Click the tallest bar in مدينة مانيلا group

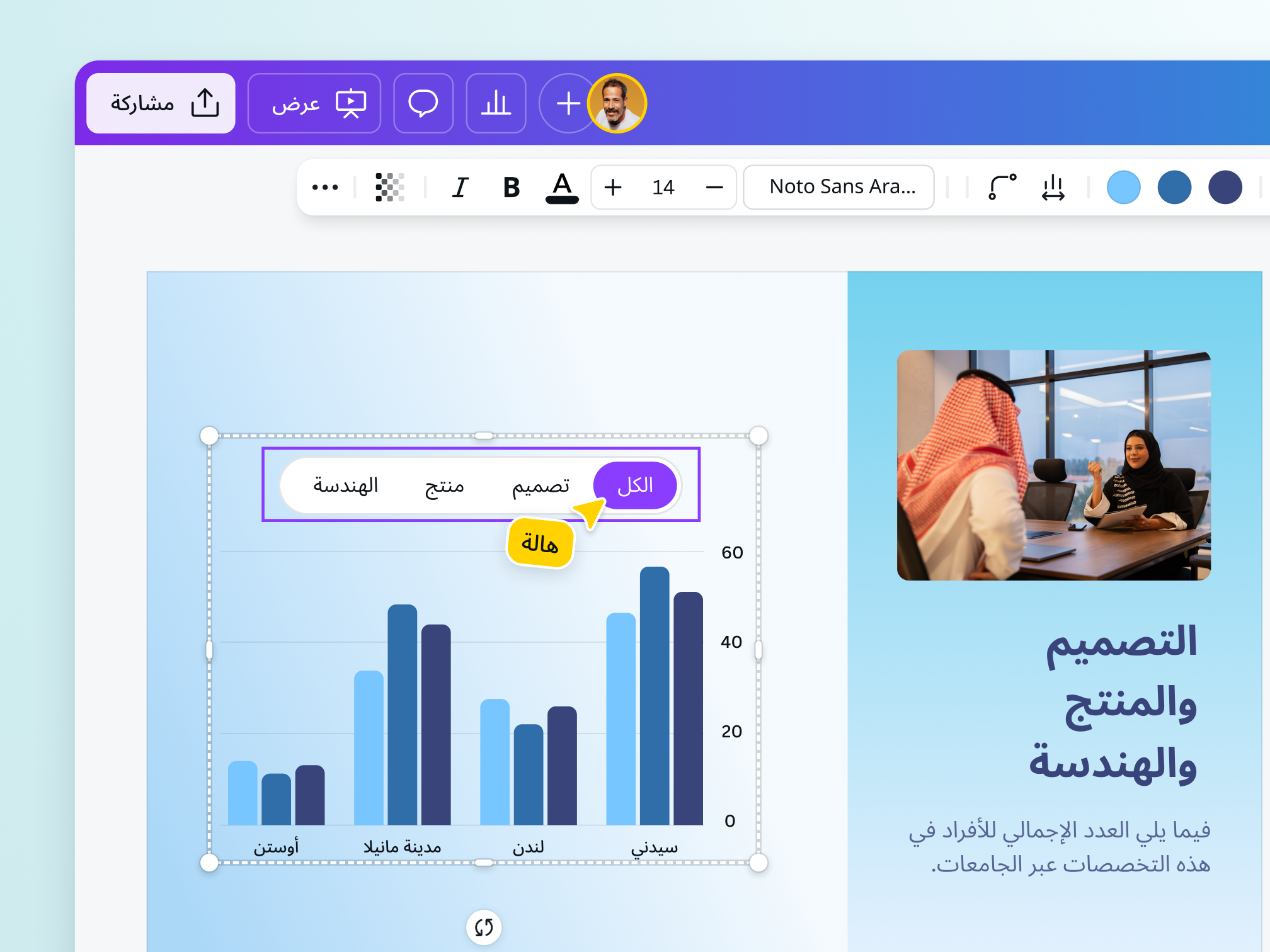click(403, 715)
